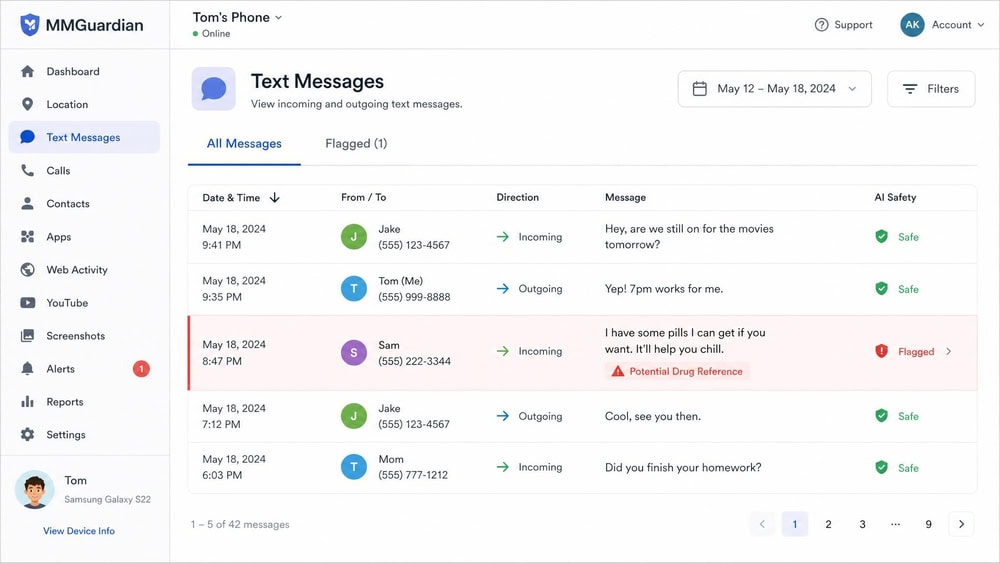
Task: Click message "Cool, see you then."
Action: [x=652, y=416]
